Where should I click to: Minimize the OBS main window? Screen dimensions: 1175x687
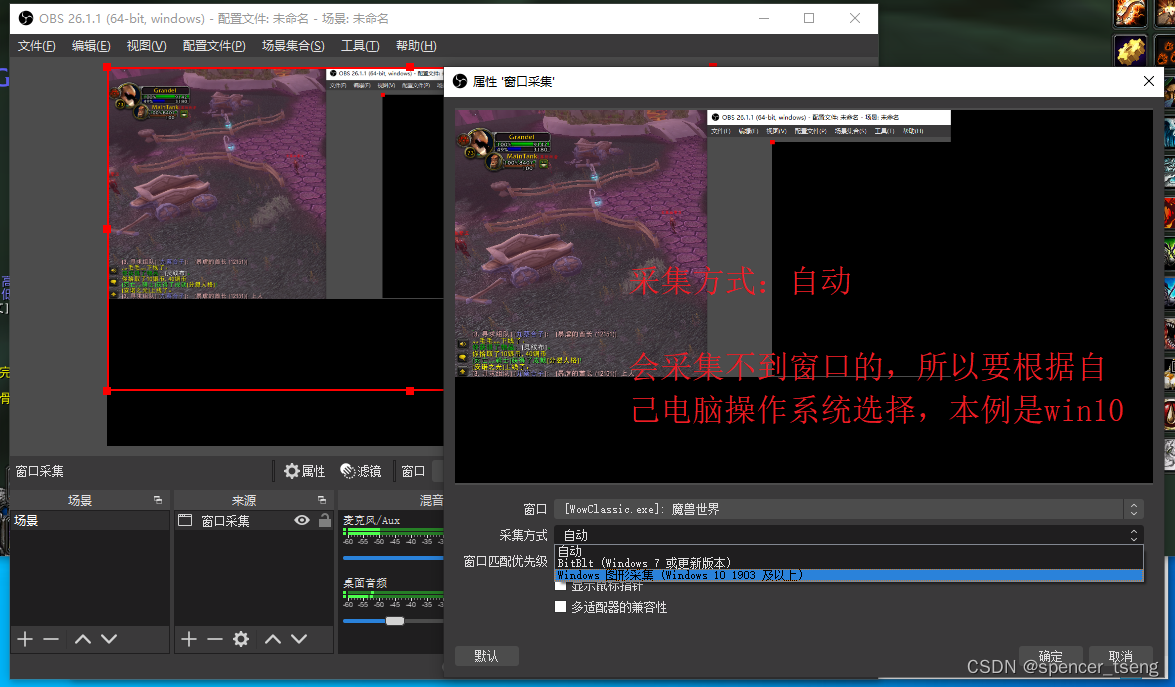click(764, 18)
